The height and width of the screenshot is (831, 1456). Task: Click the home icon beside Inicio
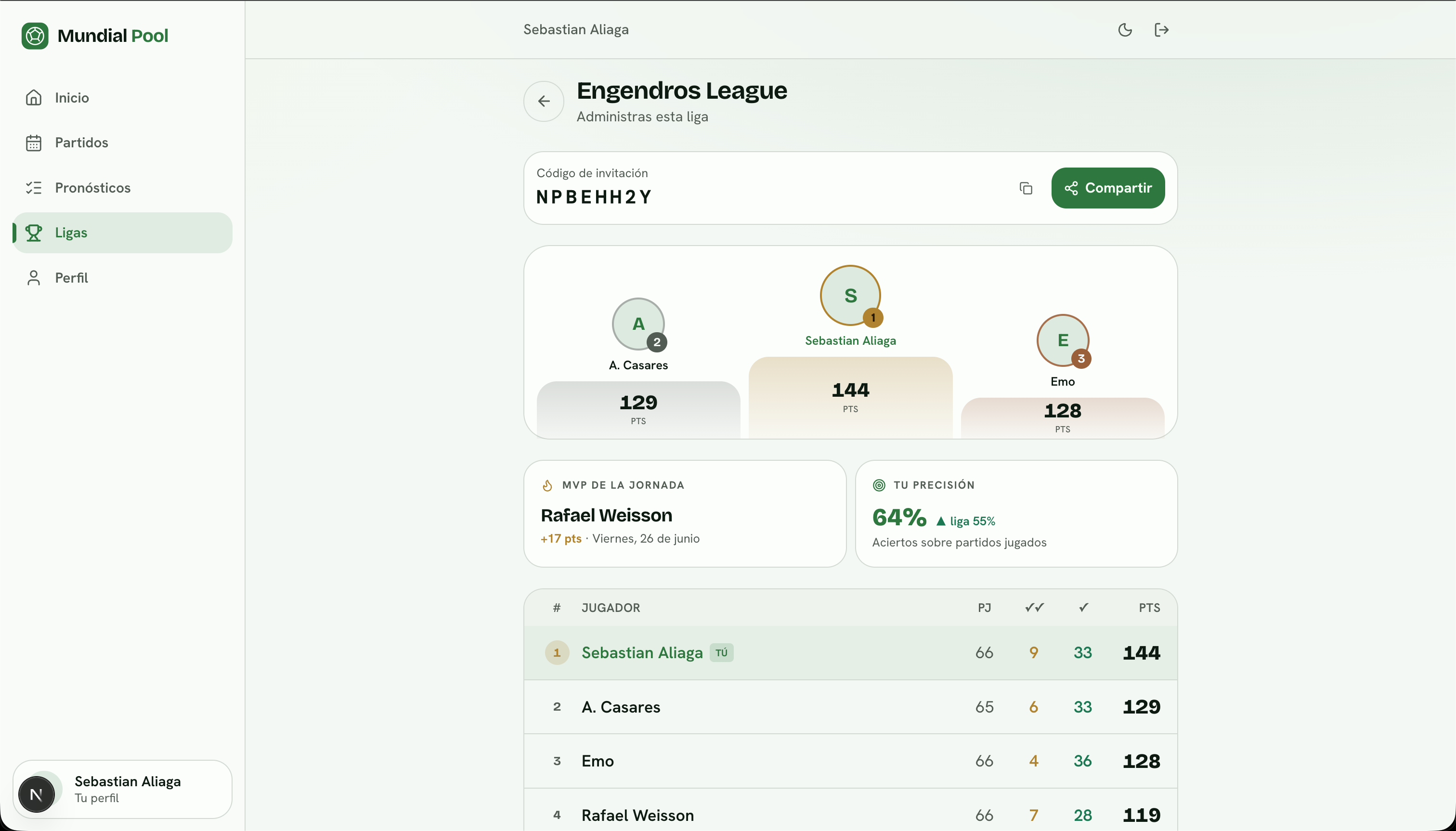tap(34, 98)
